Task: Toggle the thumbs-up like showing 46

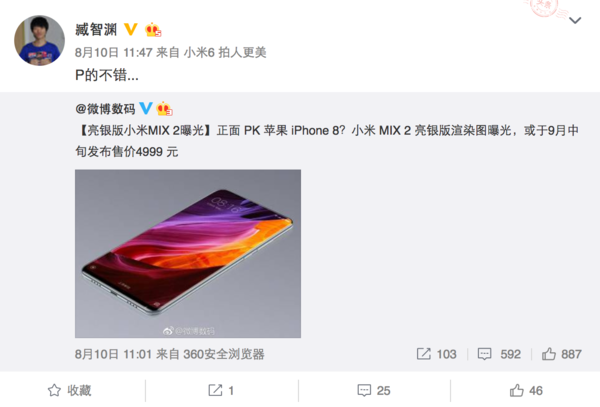Action: [526, 391]
